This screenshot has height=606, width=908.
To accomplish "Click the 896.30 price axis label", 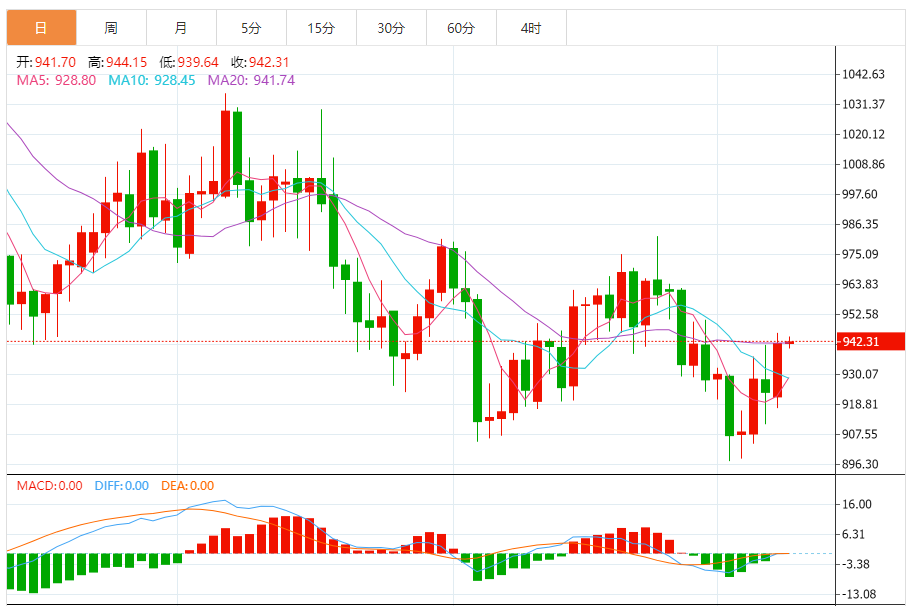I will [860, 465].
